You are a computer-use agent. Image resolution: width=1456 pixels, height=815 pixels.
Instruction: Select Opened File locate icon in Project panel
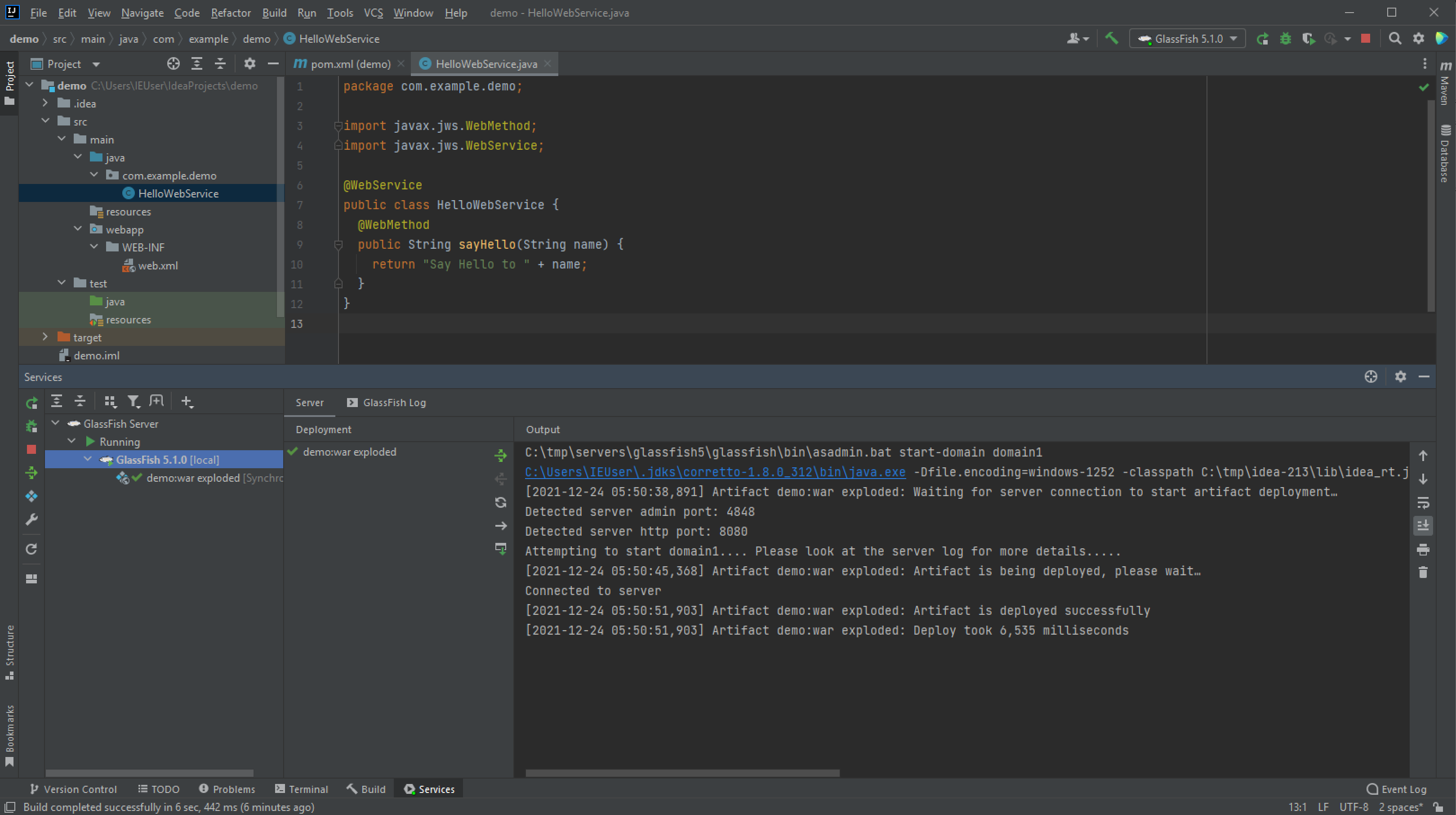(174, 64)
